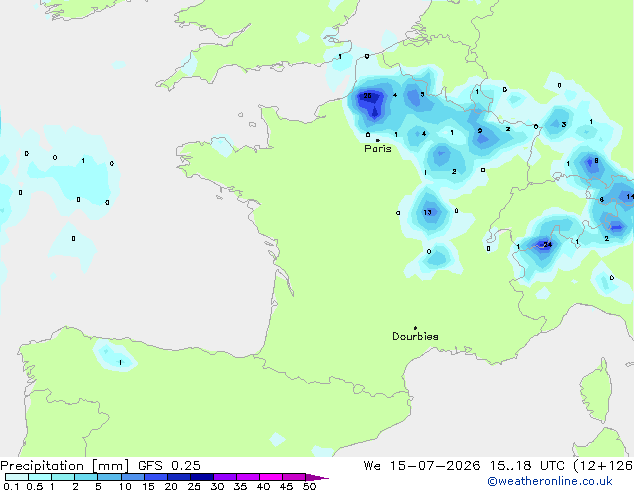Click the 26 mm value north of Paris
This screenshot has height=490, width=634.
(x=368, y=96)
